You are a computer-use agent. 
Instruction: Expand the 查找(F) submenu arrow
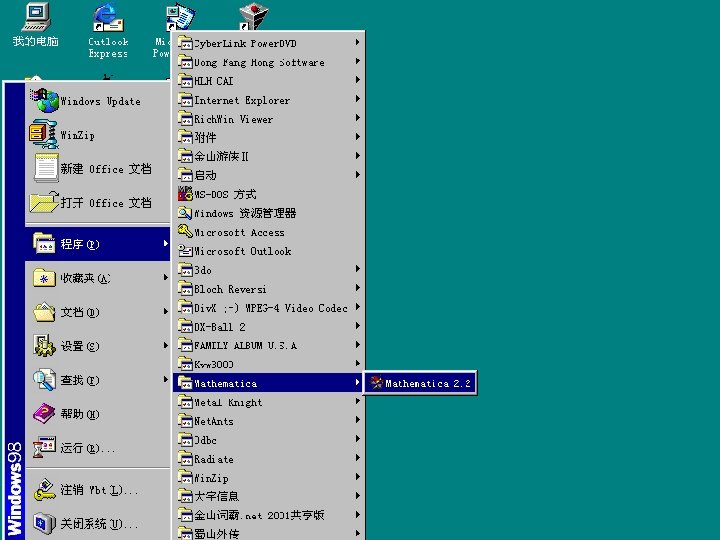click(165, 379)
